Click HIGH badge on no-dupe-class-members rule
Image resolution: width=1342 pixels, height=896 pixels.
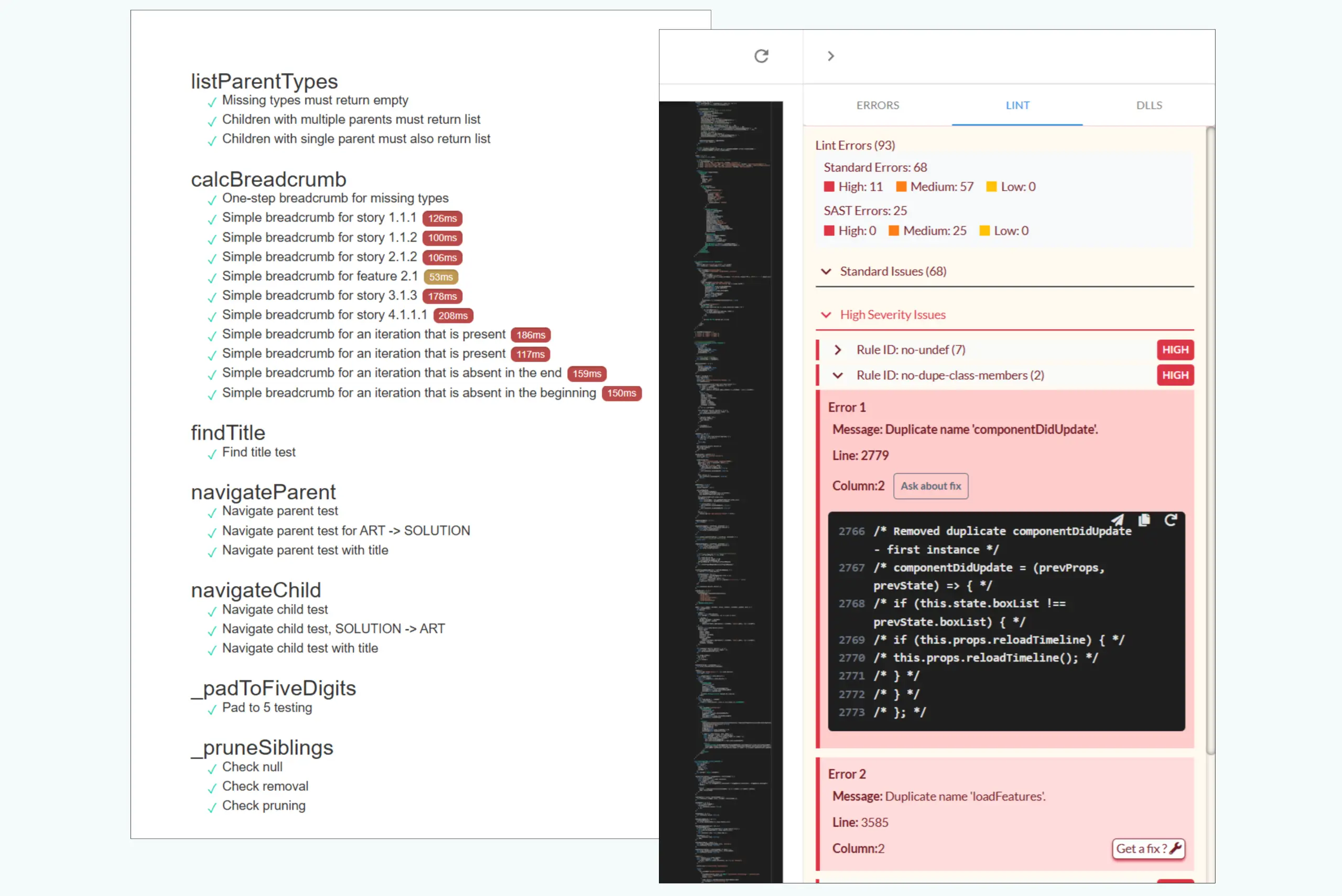click(1175, 375)
